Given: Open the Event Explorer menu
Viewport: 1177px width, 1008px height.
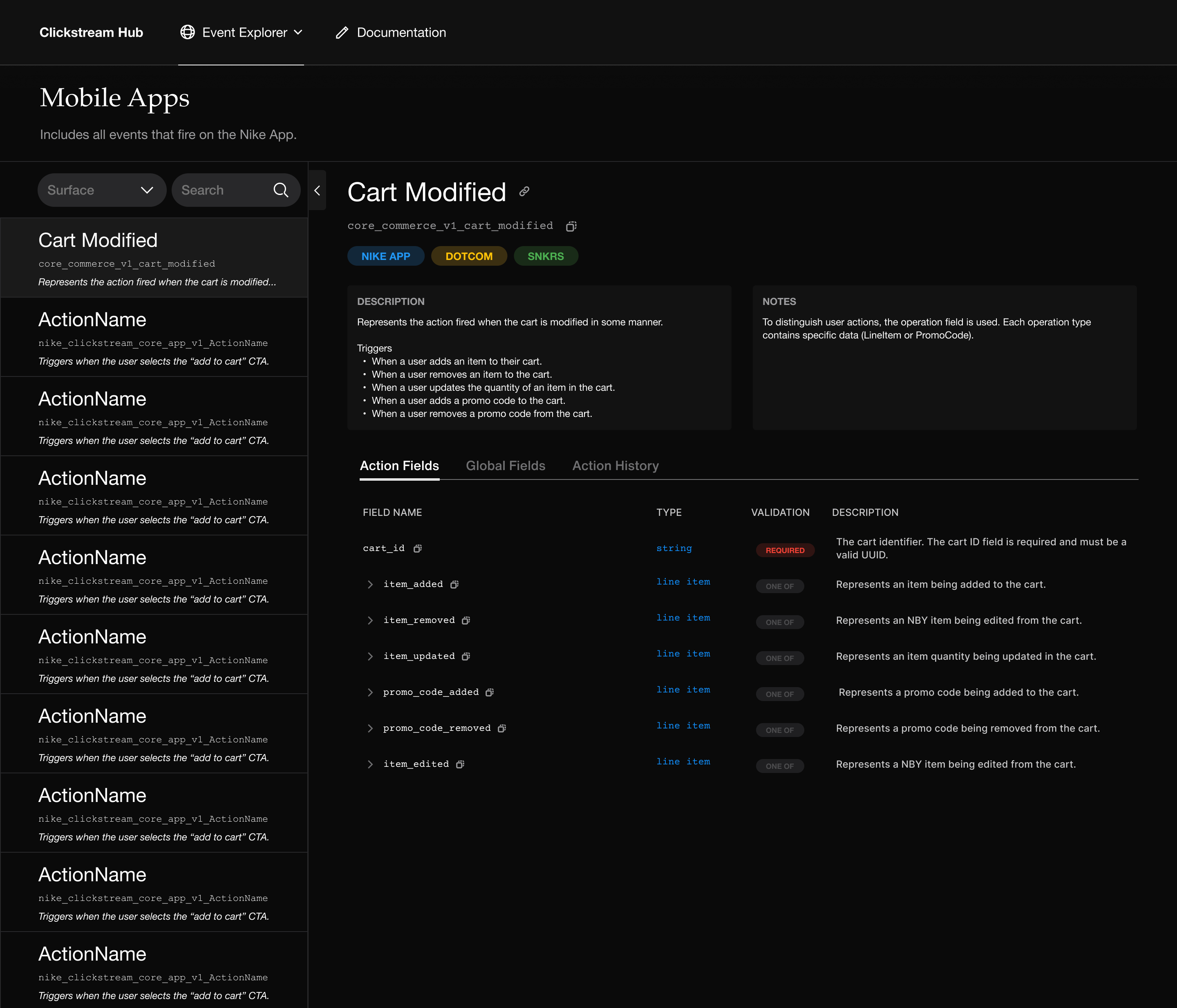Looking at the screenshot, I should (242, 32).
